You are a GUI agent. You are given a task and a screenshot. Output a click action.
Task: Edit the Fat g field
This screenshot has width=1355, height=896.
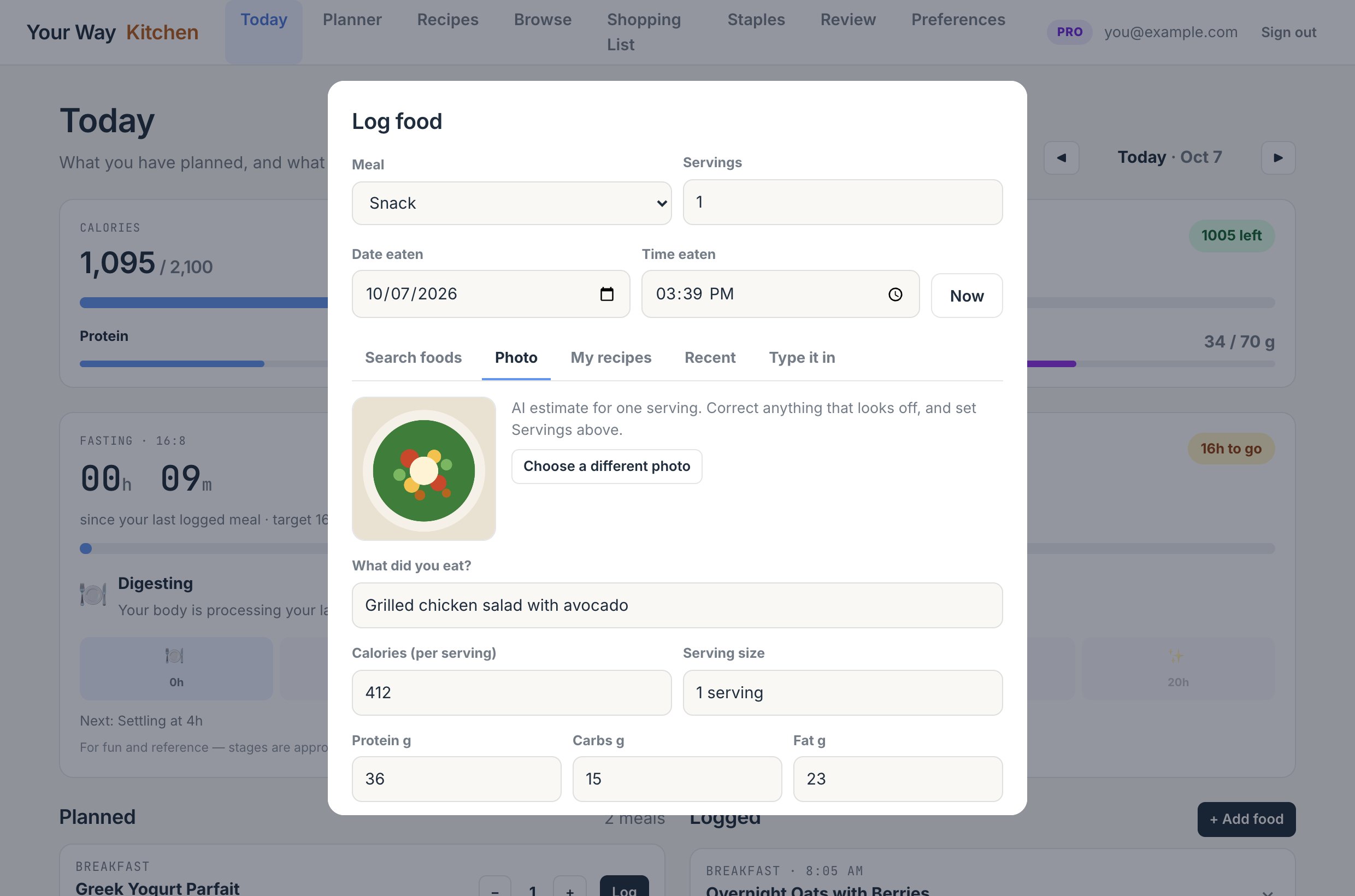point(897,779)
